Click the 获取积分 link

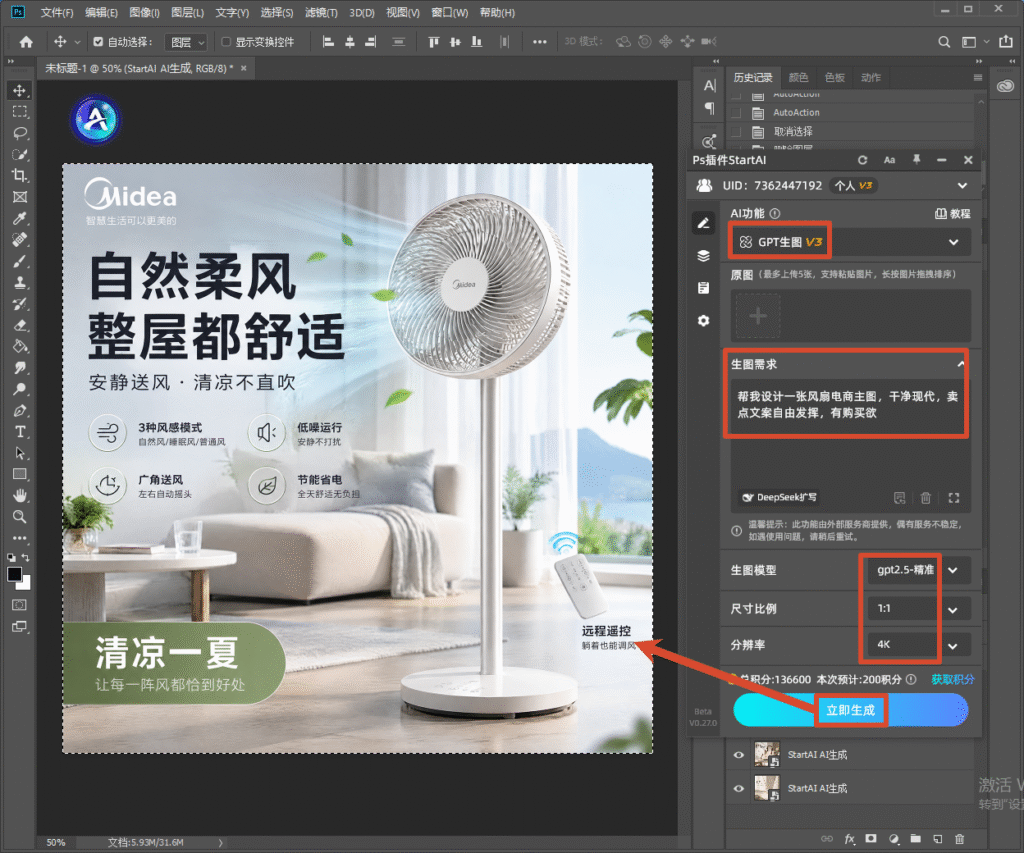(x=952, y=679)
